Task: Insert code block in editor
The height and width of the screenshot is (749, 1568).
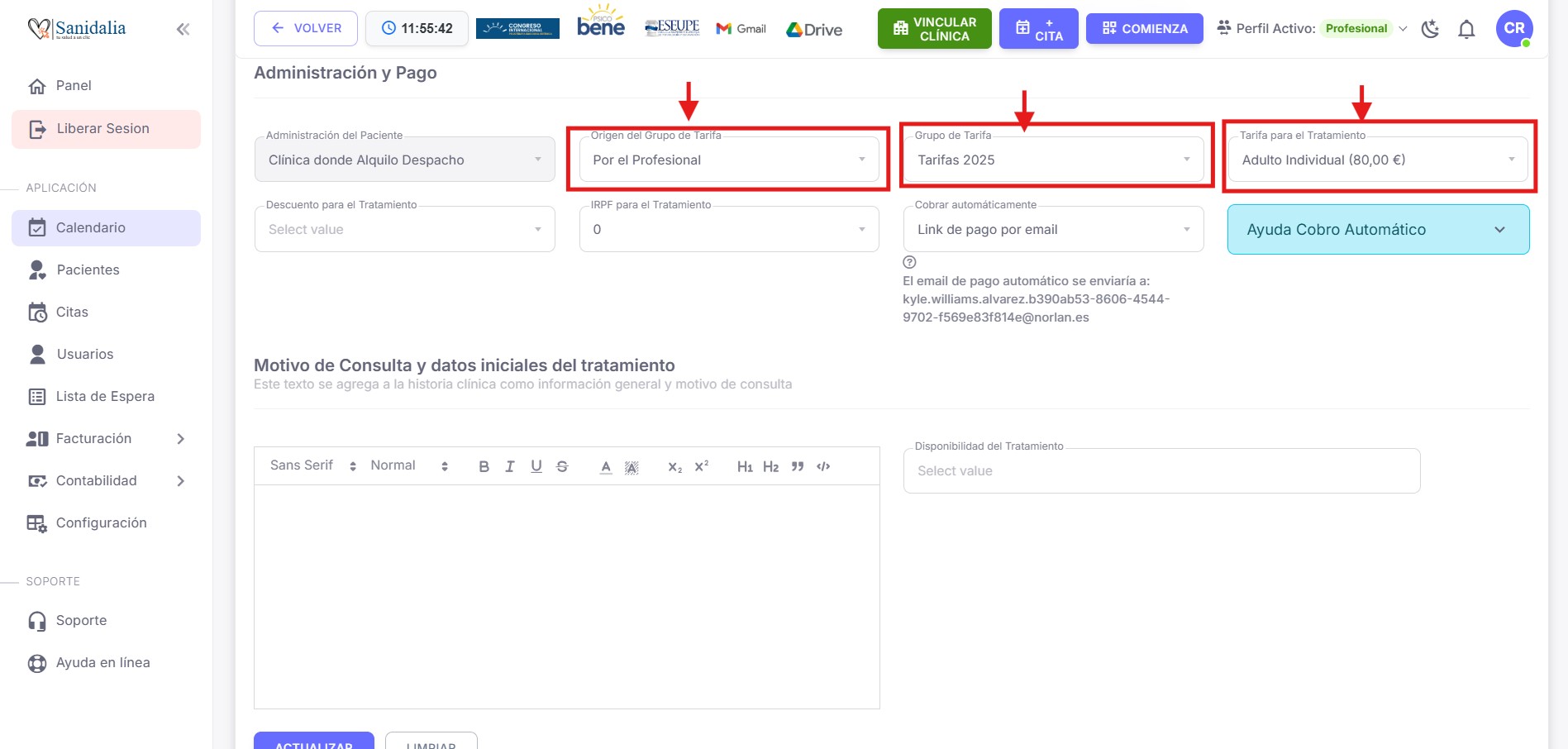Action: tap(823, 466)
